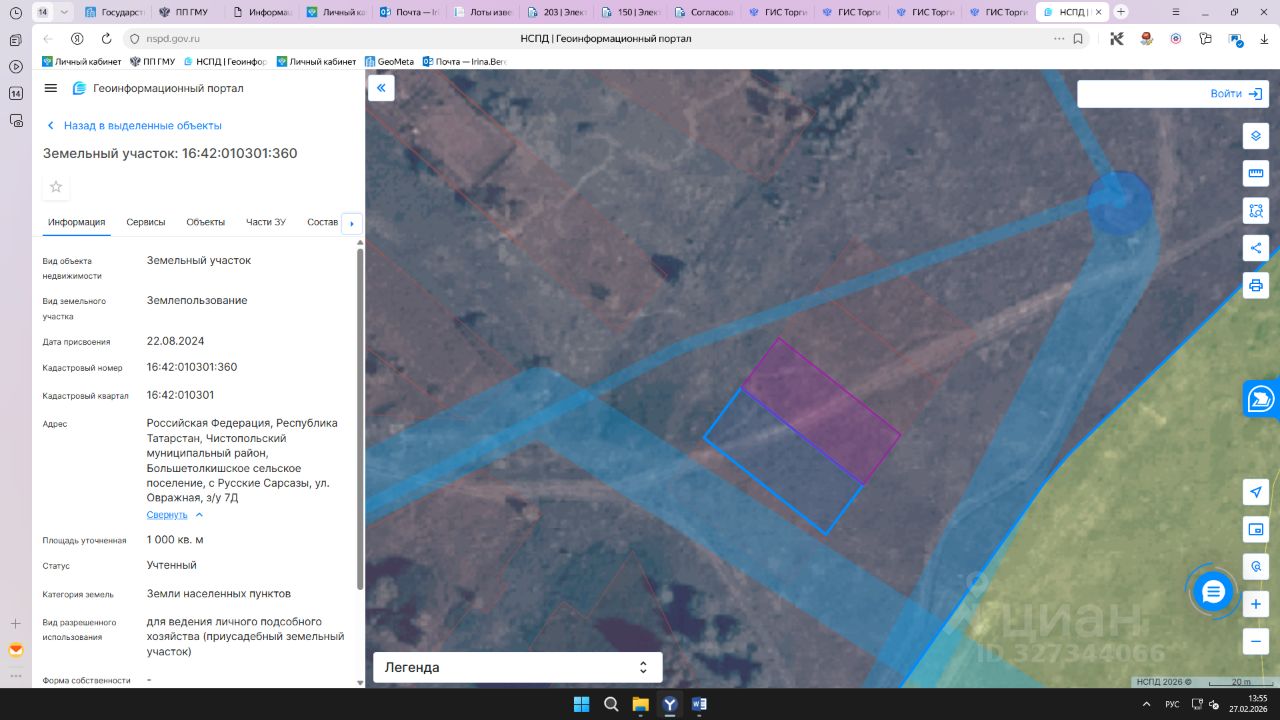Open the РУС keyboard language indicator
Image resolution: width=1280 pixels, height=720 pixels.
coord(1172,704)
